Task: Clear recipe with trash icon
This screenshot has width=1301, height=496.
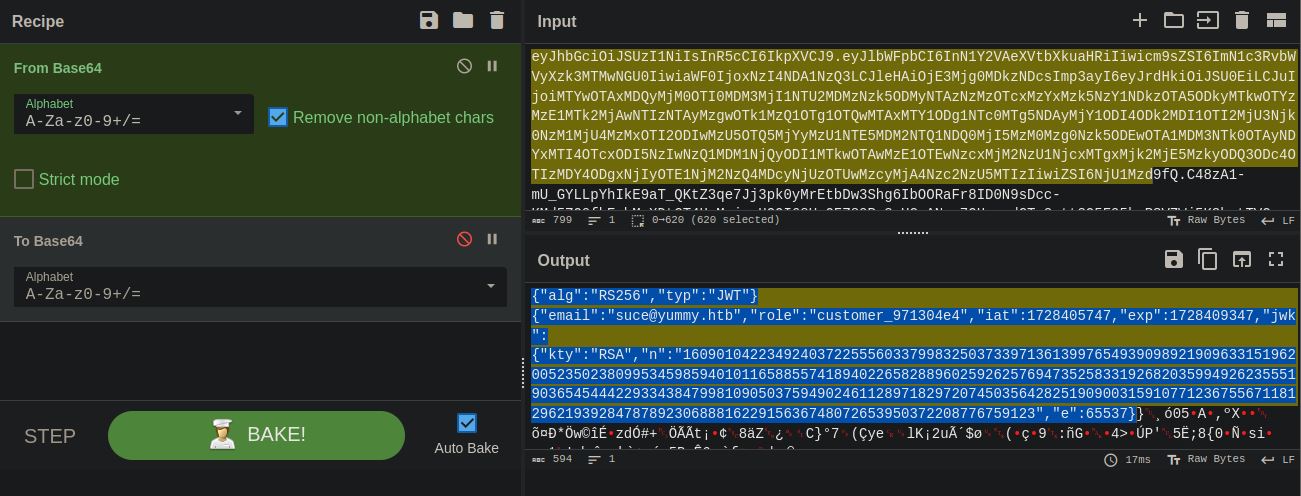Action: tap(497, 21)
